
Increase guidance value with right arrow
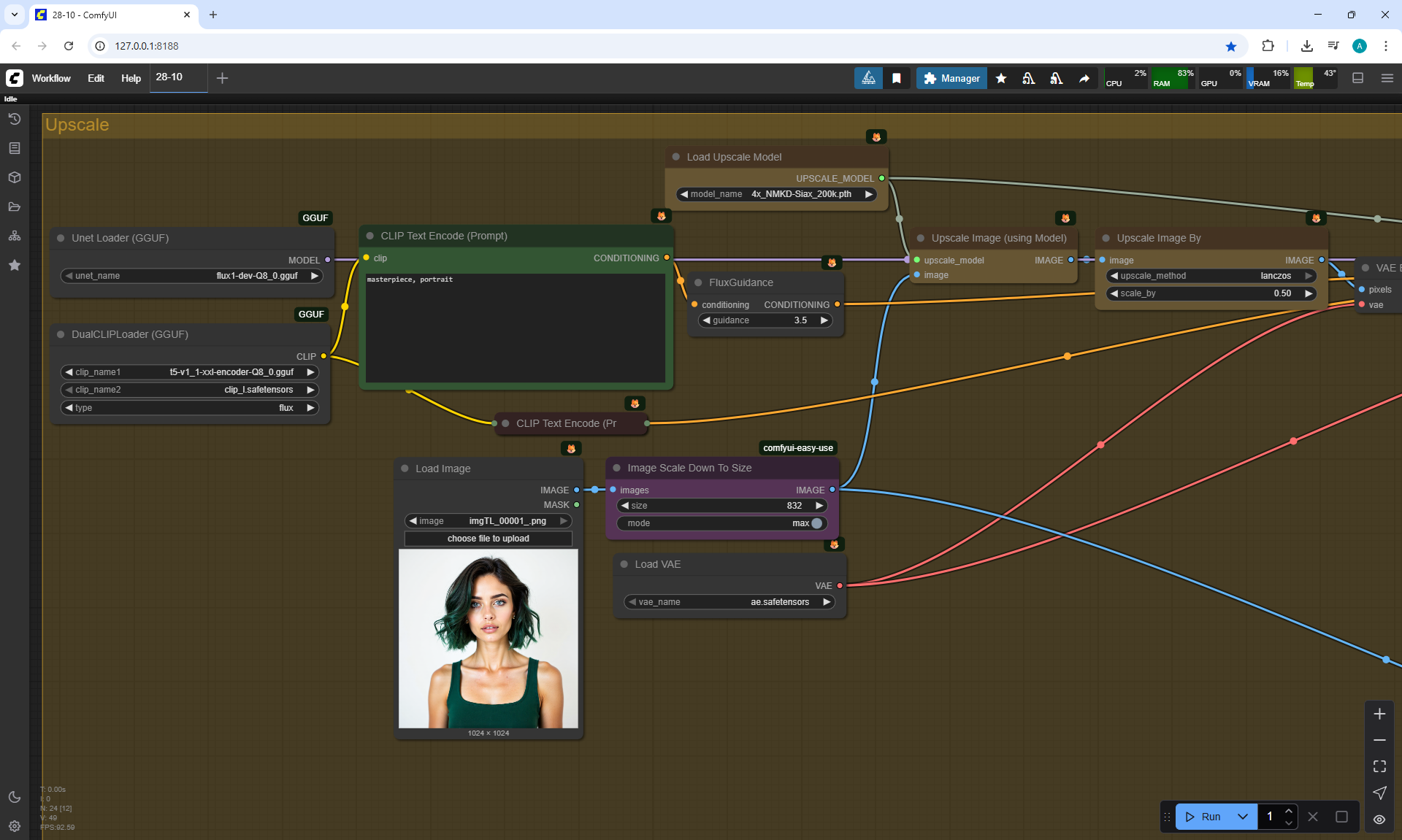pos(824,320)
